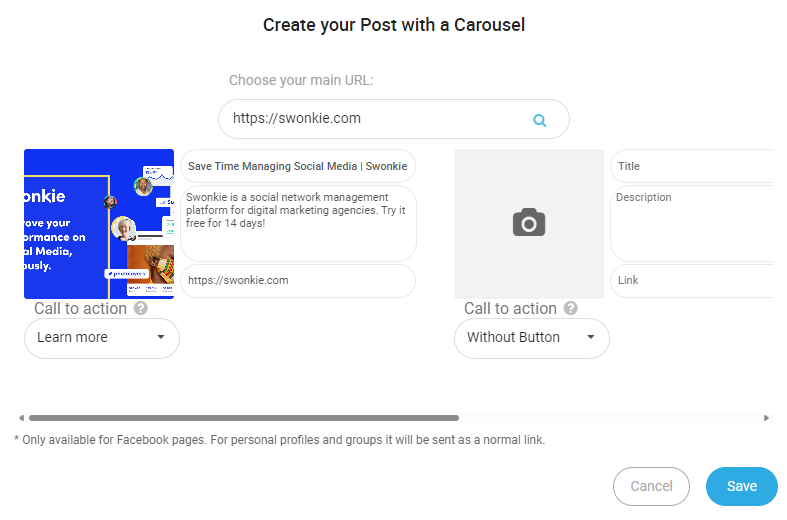Viewport: 787px width, 520px height.
Task: Click the scrollbar left arrow
Action: [x=21, y=418]
